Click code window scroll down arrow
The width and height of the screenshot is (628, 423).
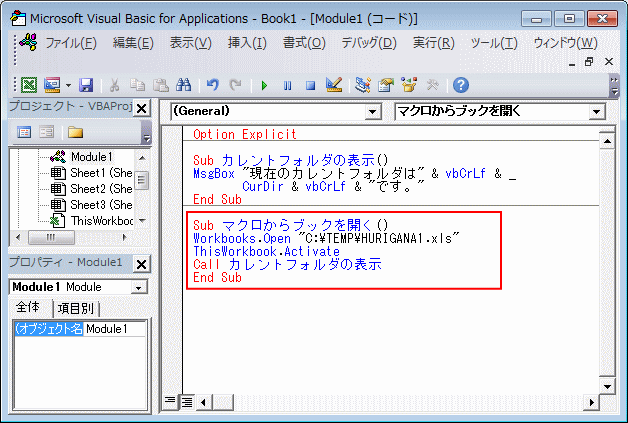607,386
